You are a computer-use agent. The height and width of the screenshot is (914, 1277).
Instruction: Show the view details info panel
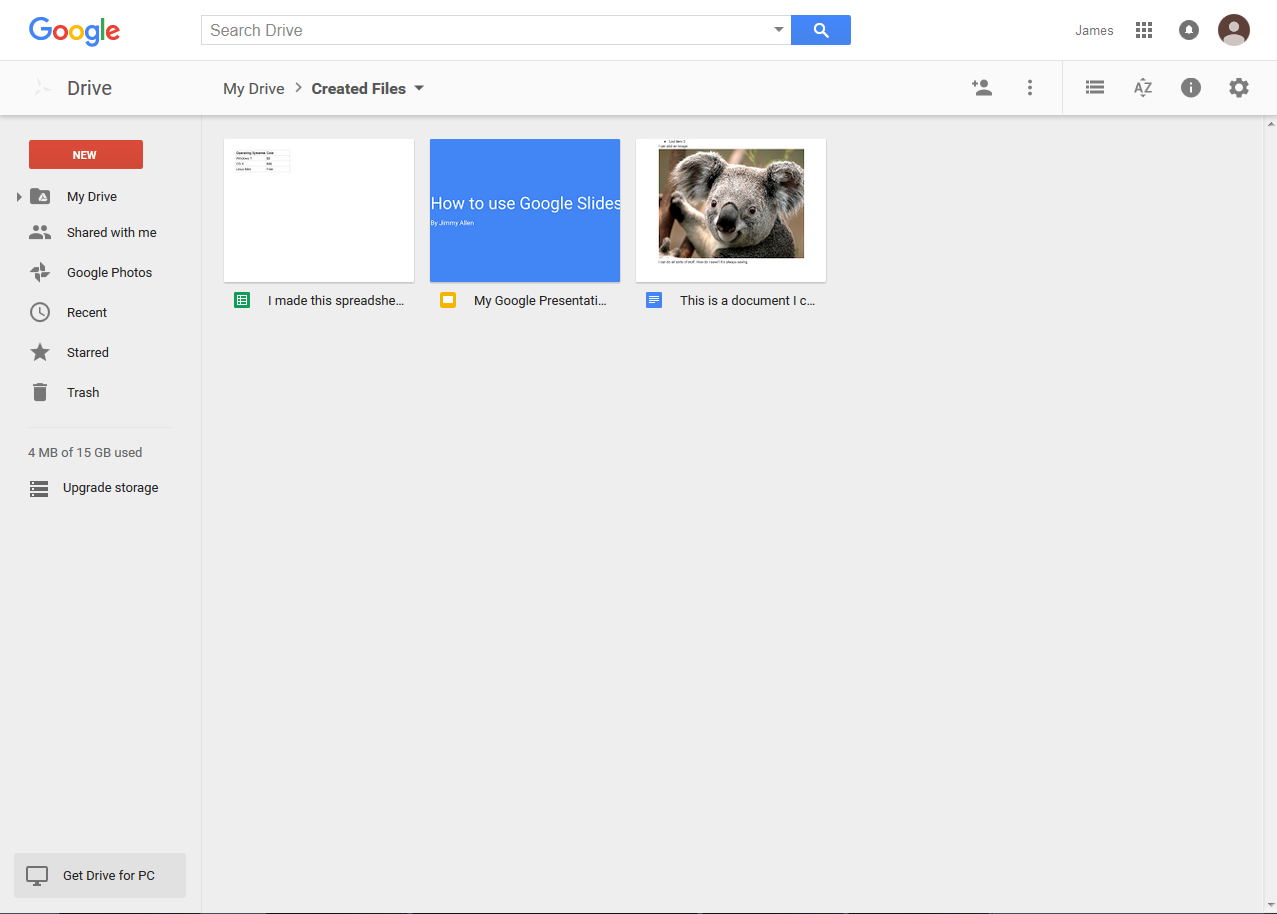1190,88
